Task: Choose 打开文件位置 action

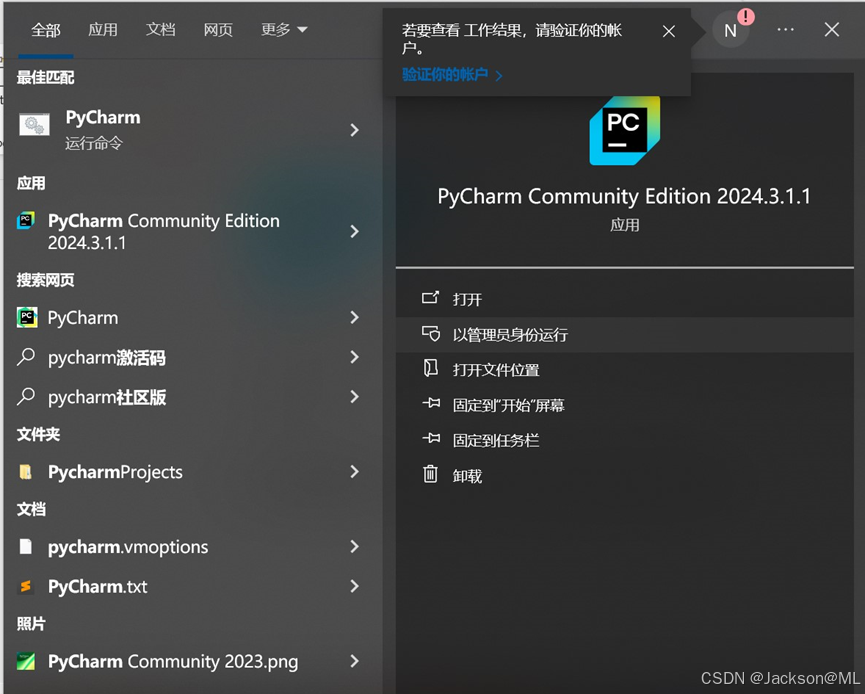Action: click(624, 370)
